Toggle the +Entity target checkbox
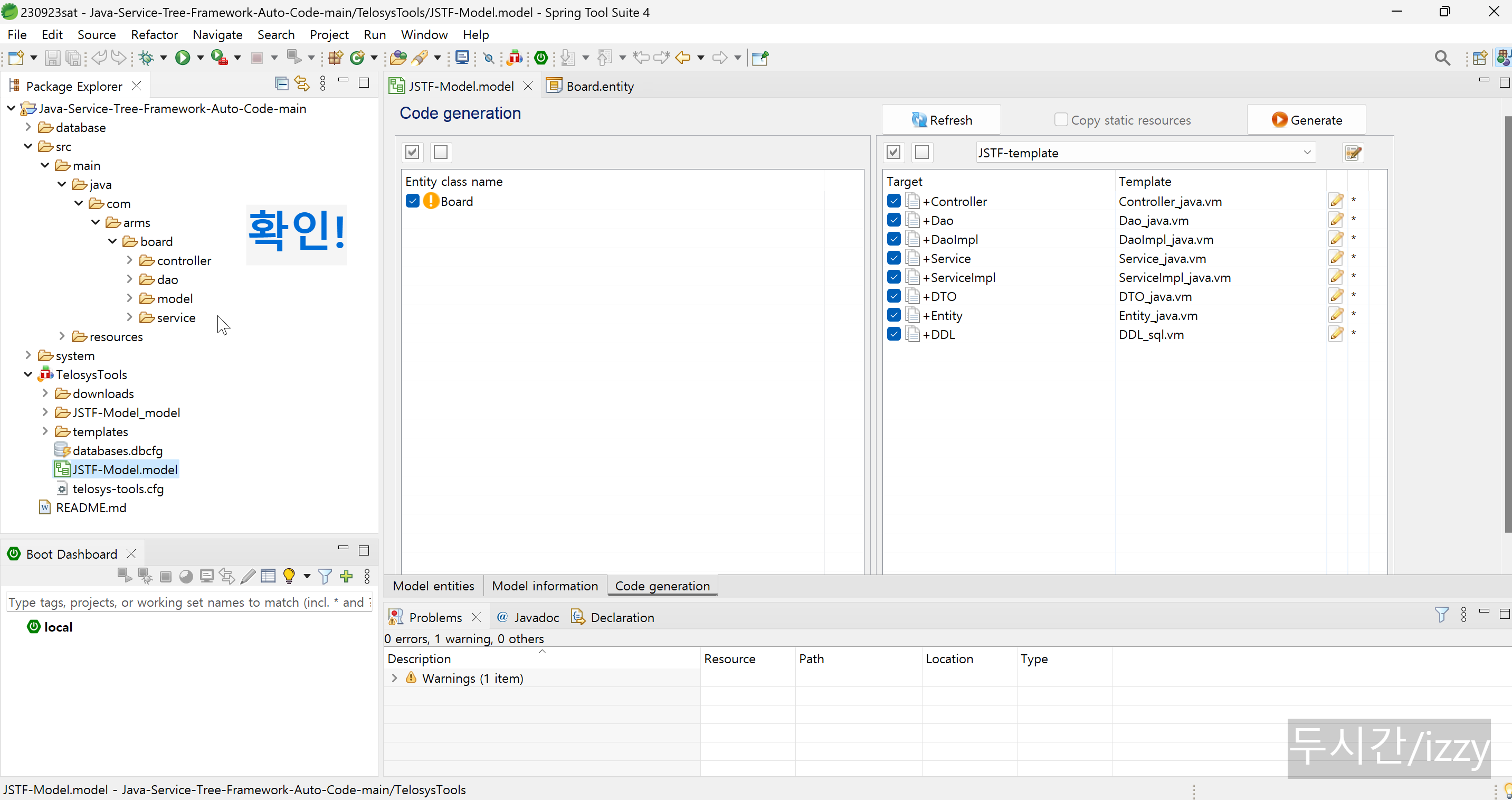 point(893,315)
